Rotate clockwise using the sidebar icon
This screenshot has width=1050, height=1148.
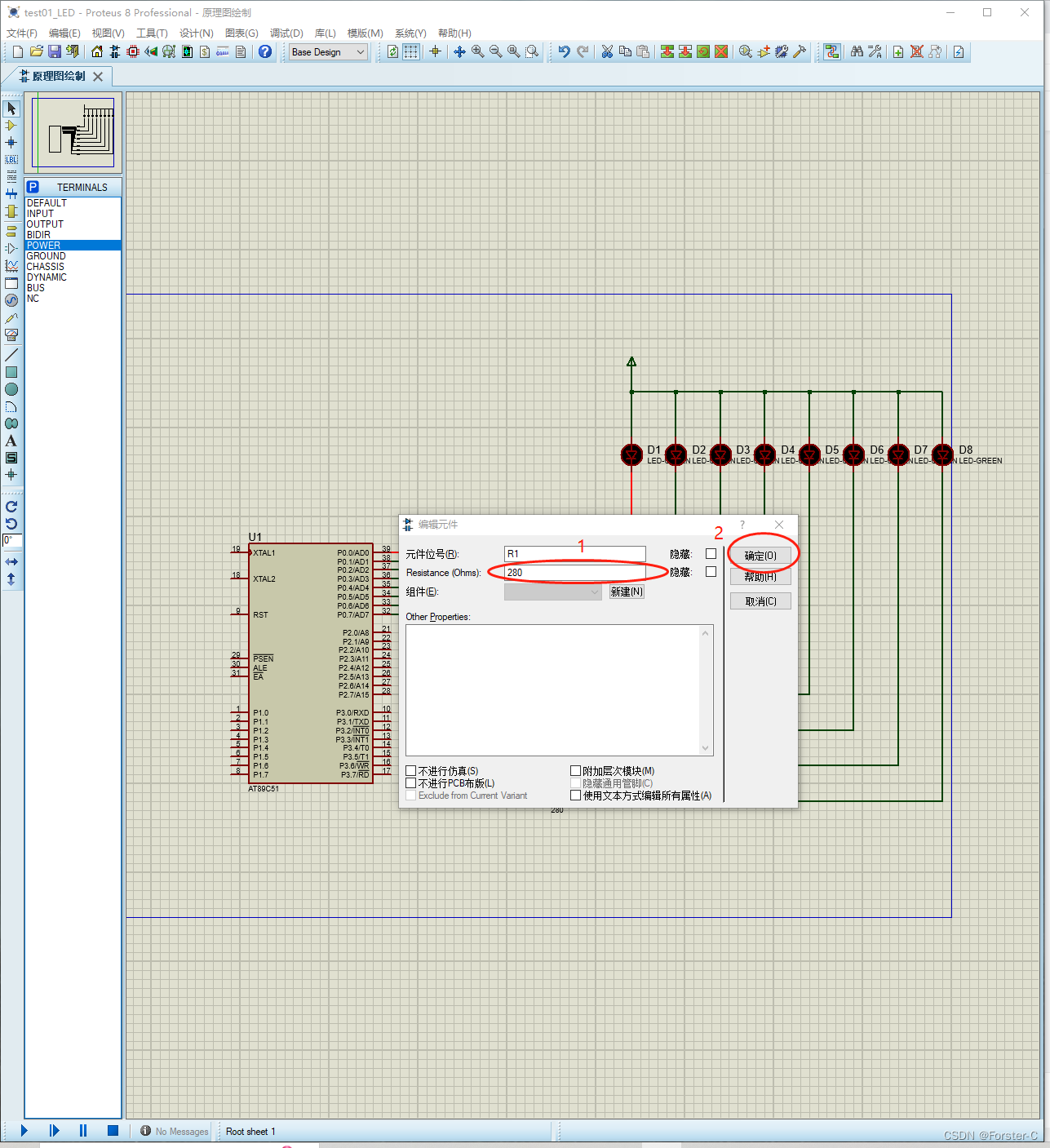pyautogui.click(x=11, y=507)
